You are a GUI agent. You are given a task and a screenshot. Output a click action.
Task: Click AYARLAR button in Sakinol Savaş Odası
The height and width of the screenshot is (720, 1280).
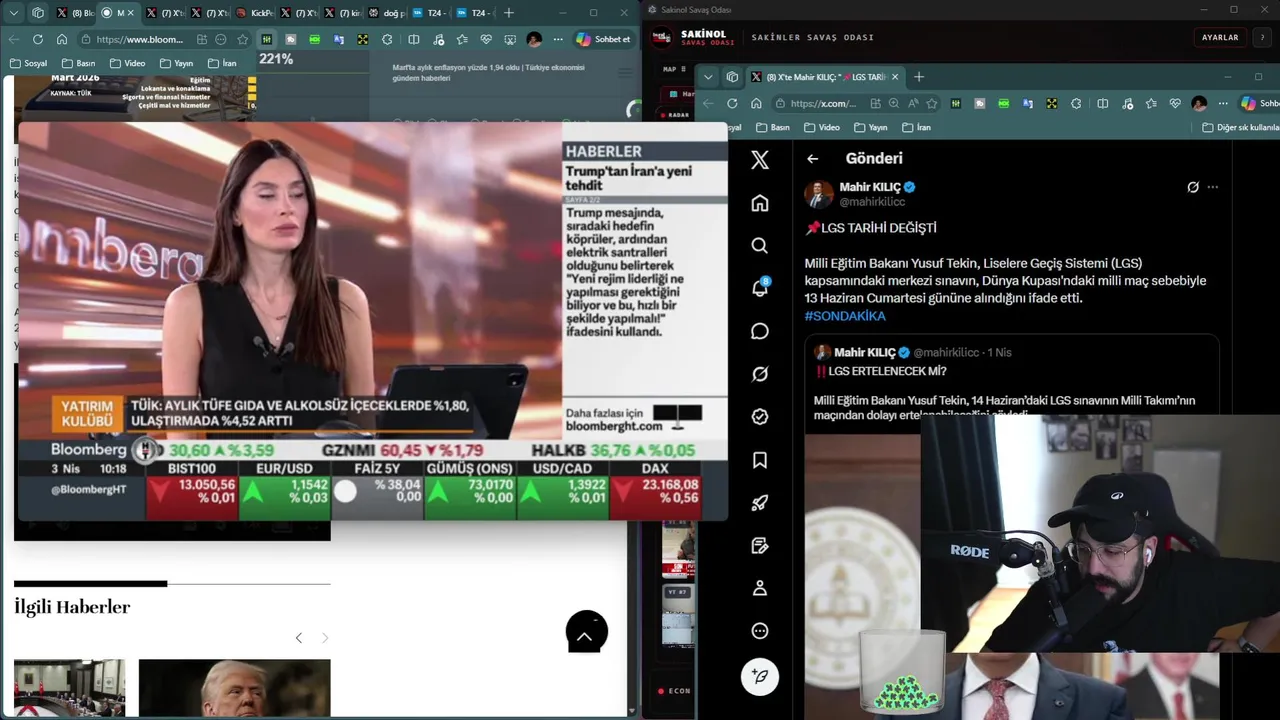[x=1220, y=37]
